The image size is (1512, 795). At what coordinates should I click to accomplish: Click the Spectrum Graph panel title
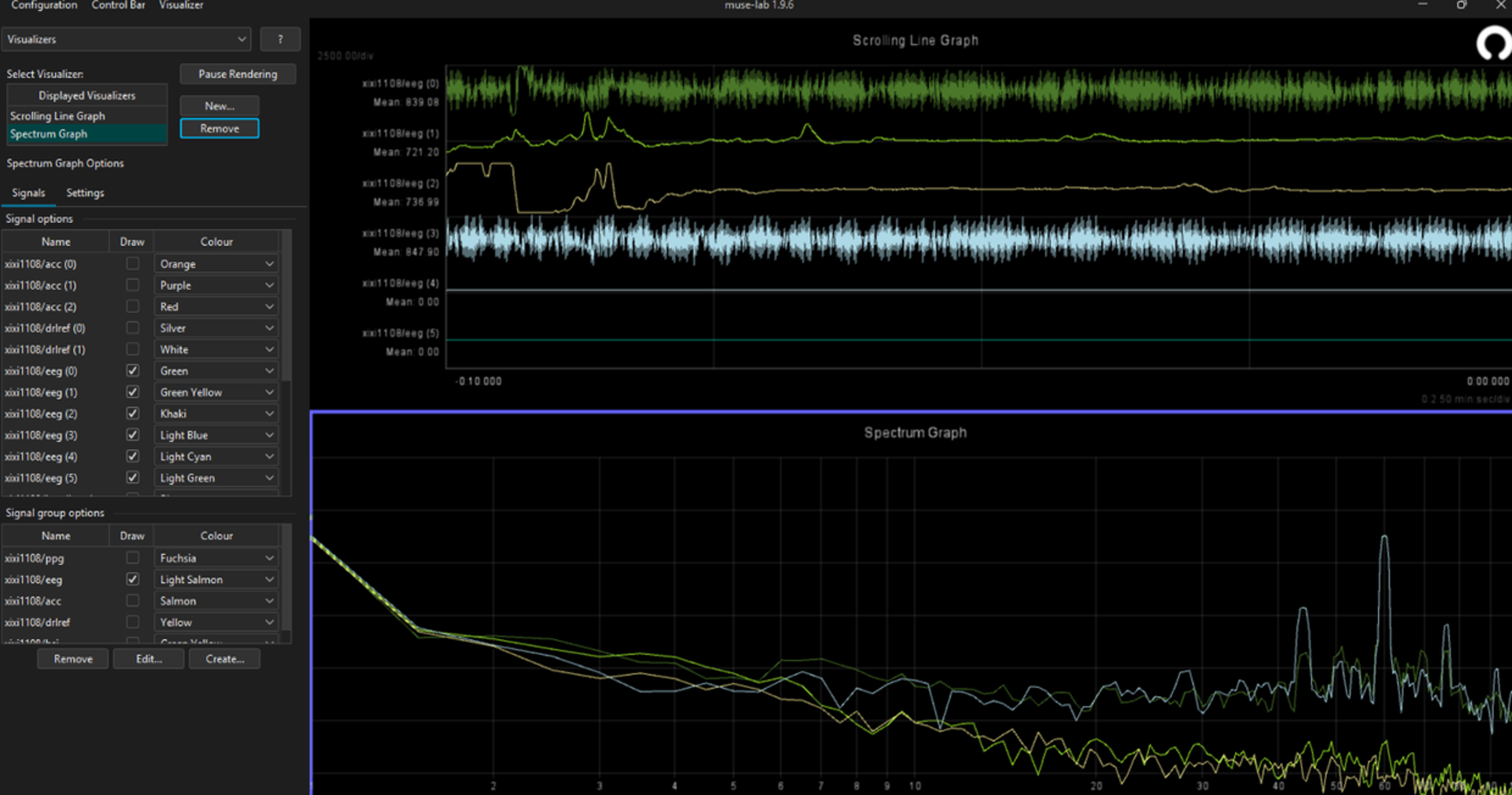(915, 432)
